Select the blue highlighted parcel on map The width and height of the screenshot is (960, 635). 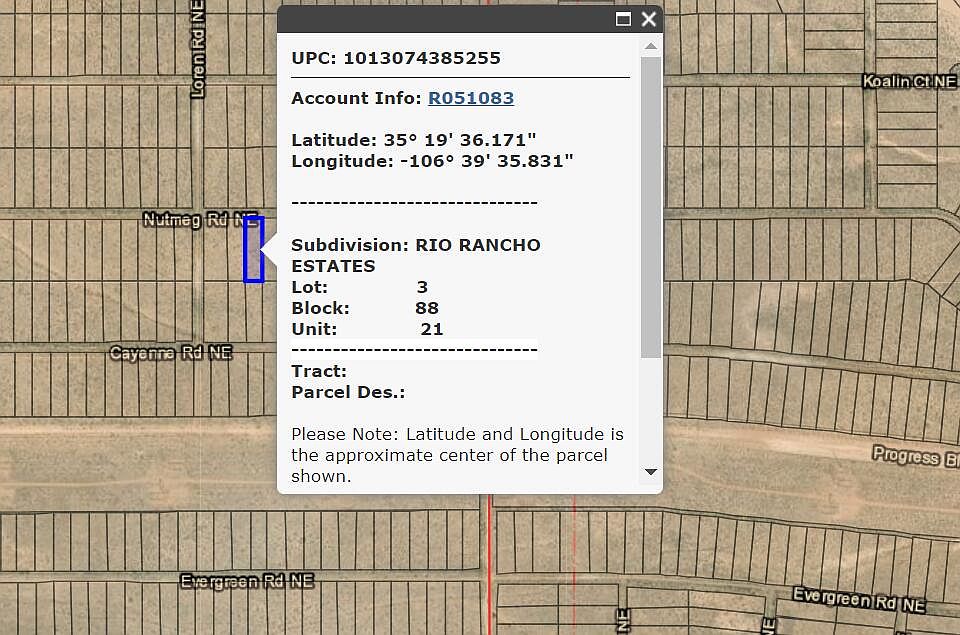point(254,250)
